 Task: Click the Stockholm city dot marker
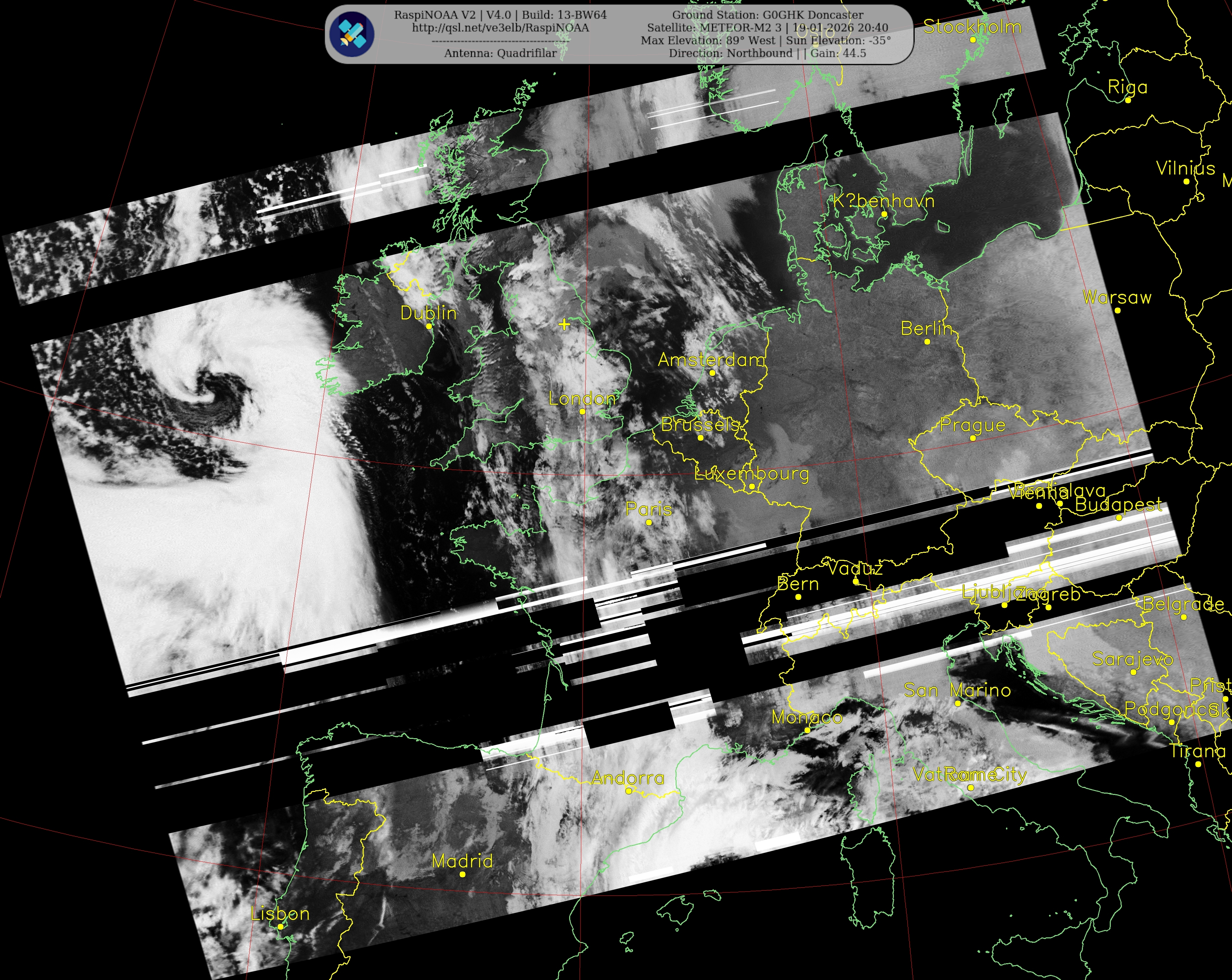[973, 40]
